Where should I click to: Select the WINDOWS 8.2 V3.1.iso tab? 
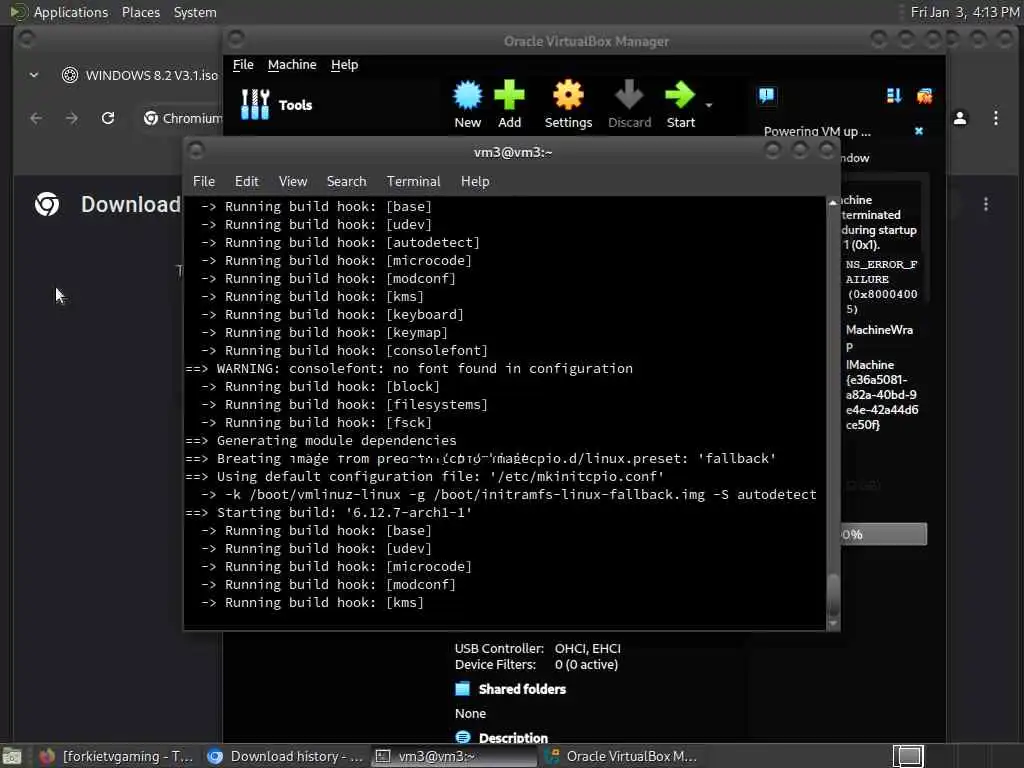[x=139, y=75]
